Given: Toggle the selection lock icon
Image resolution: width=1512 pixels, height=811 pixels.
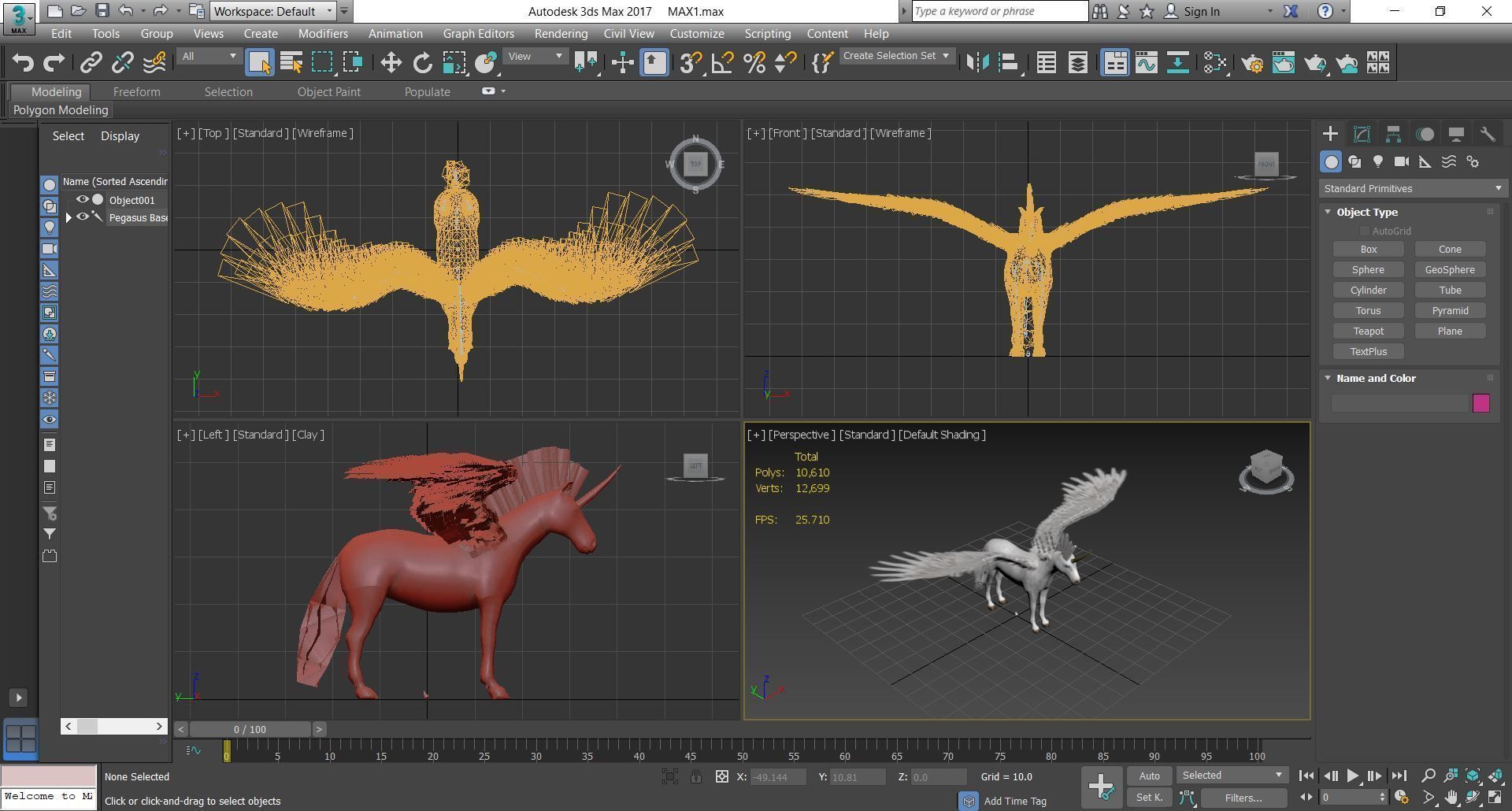Looking at the screenshot, I should (x=696, y=777).
